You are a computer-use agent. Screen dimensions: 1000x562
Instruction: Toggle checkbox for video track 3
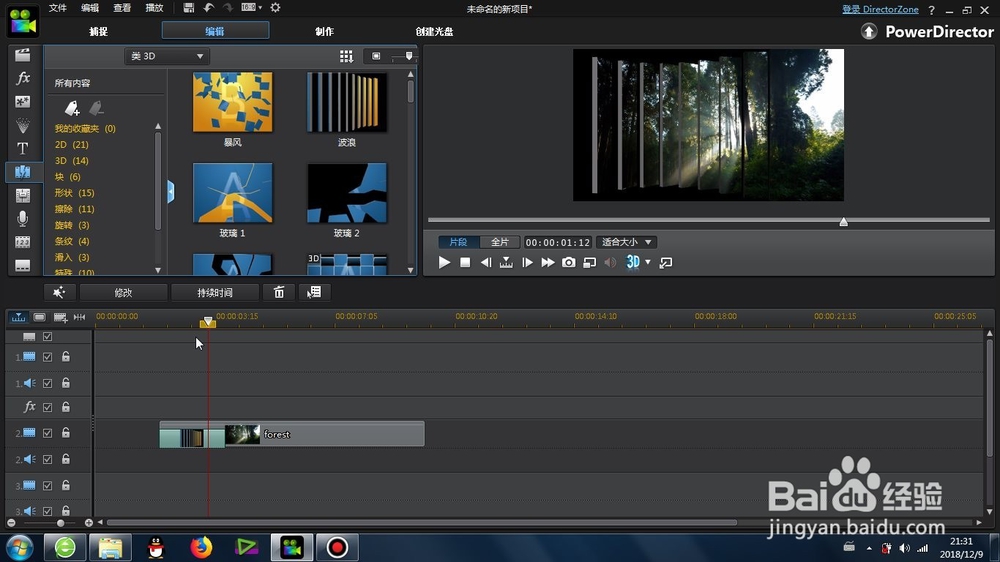click(47, 485)
